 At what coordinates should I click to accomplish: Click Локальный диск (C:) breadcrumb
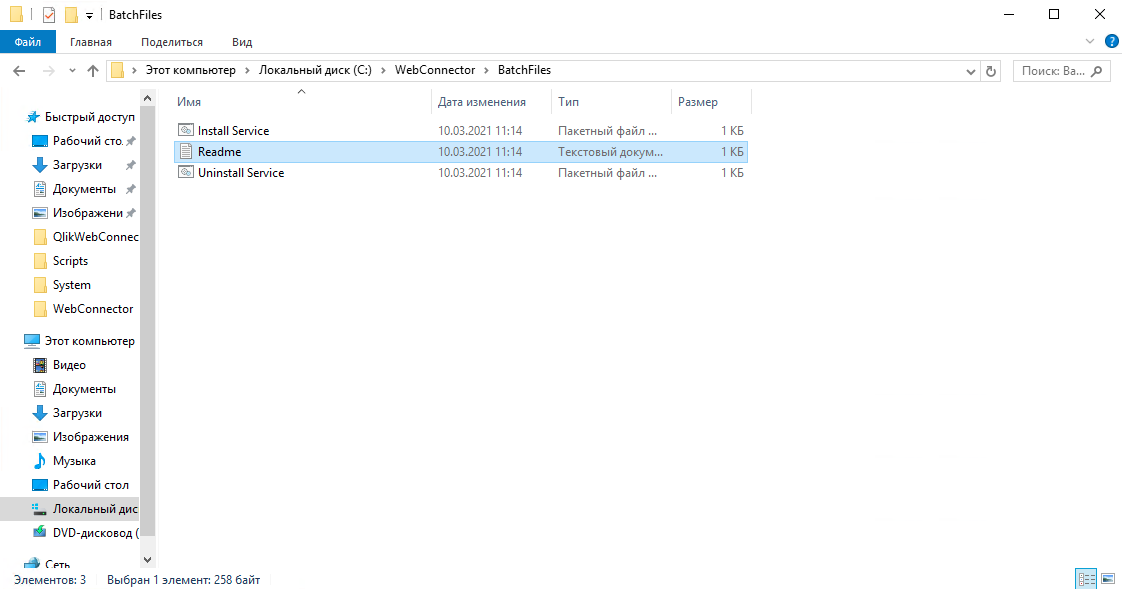point(316,70)
